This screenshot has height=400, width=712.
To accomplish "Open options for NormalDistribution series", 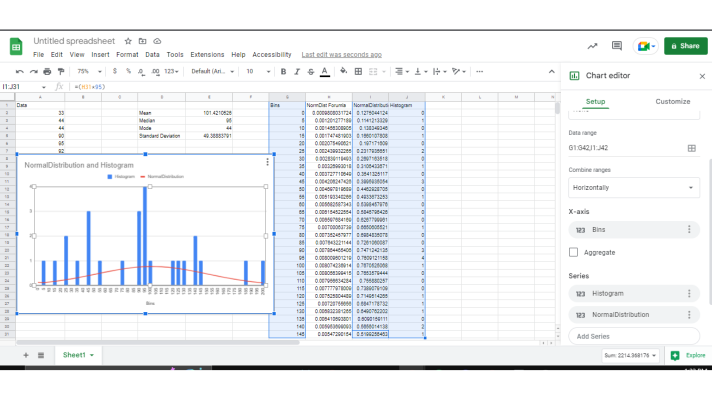I will tap(689, 315).
